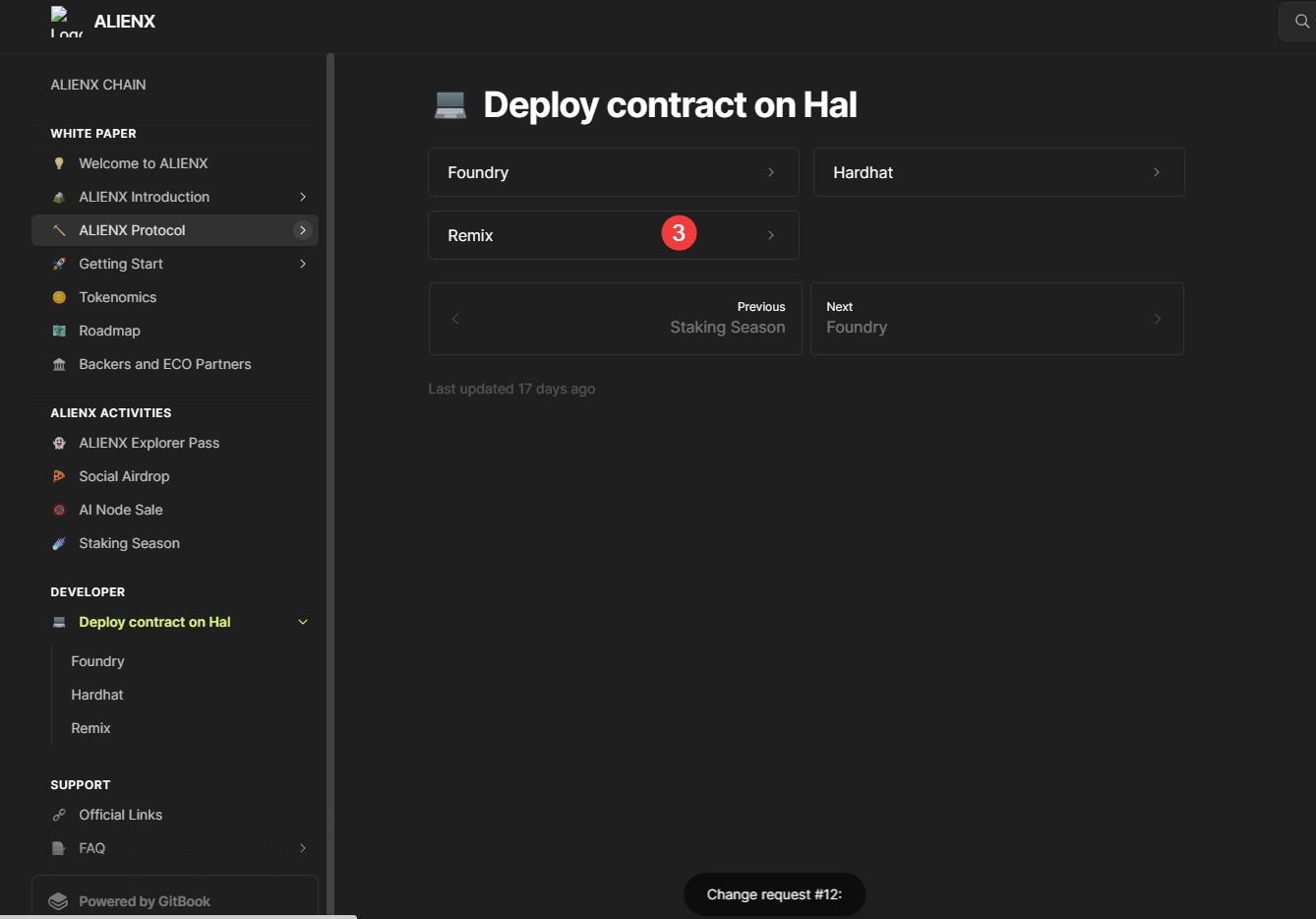
Task: Click the ALIENX logo image
Action: click(x=66, y=22)
